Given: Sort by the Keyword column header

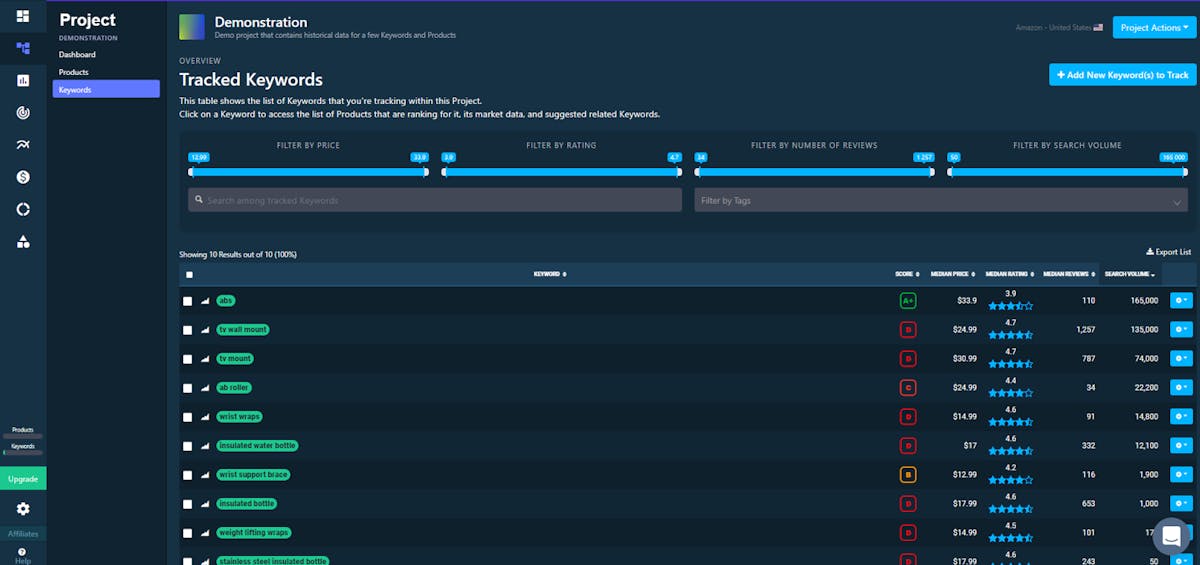Looking at the screenshot, I should [549, 274].
